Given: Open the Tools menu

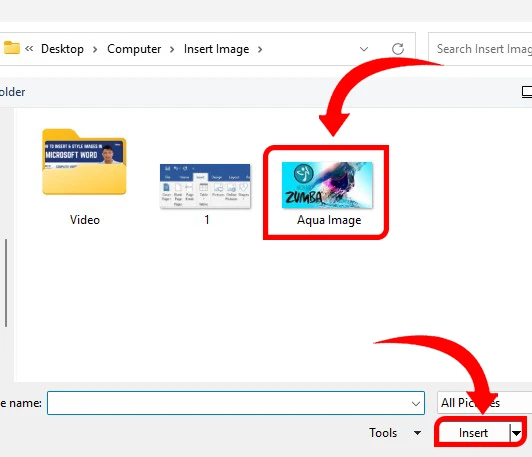Looking at the screenshot, I should pos(383,433).
